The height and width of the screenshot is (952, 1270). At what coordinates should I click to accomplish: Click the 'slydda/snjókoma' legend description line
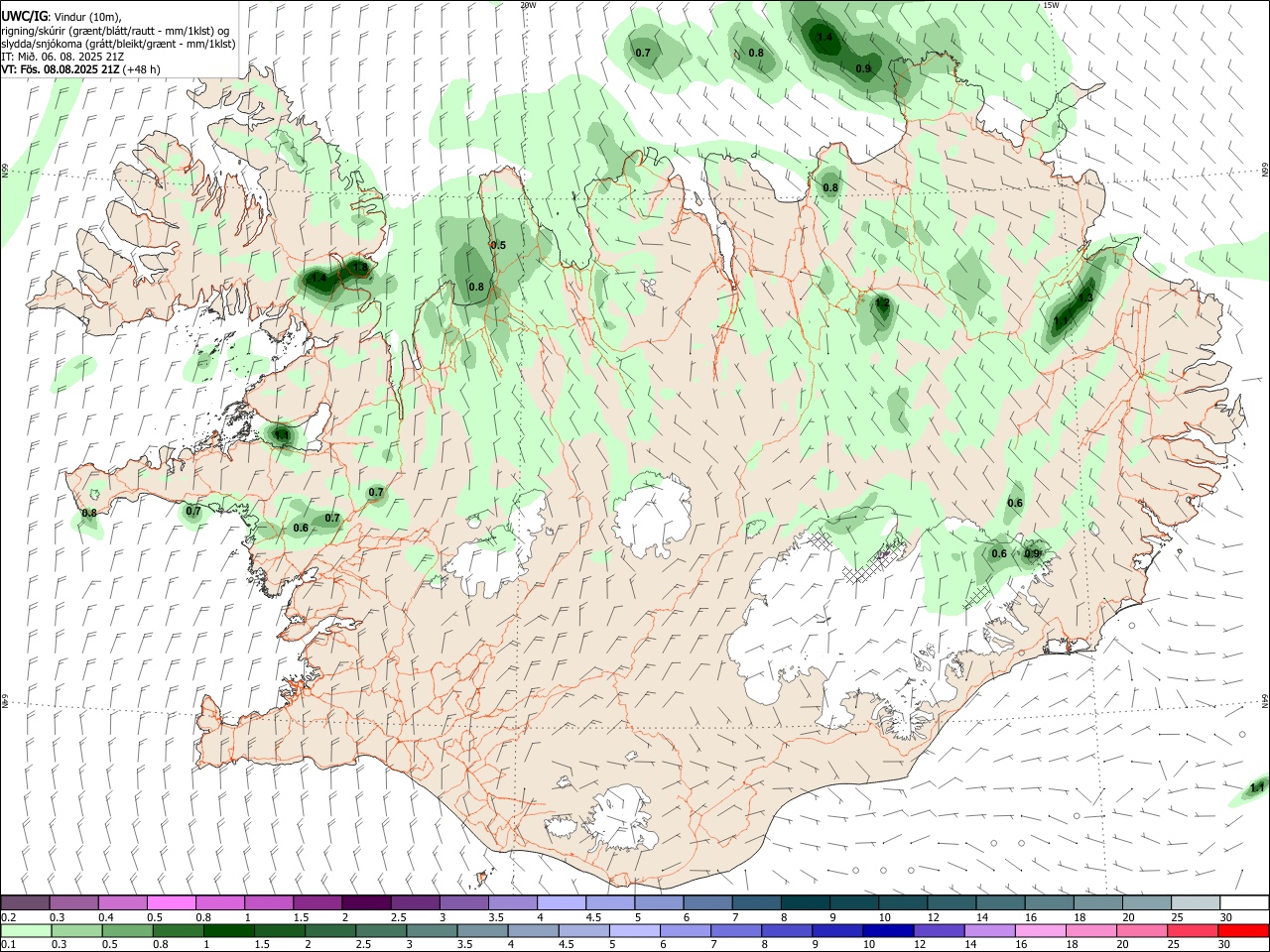pos(118,44)
